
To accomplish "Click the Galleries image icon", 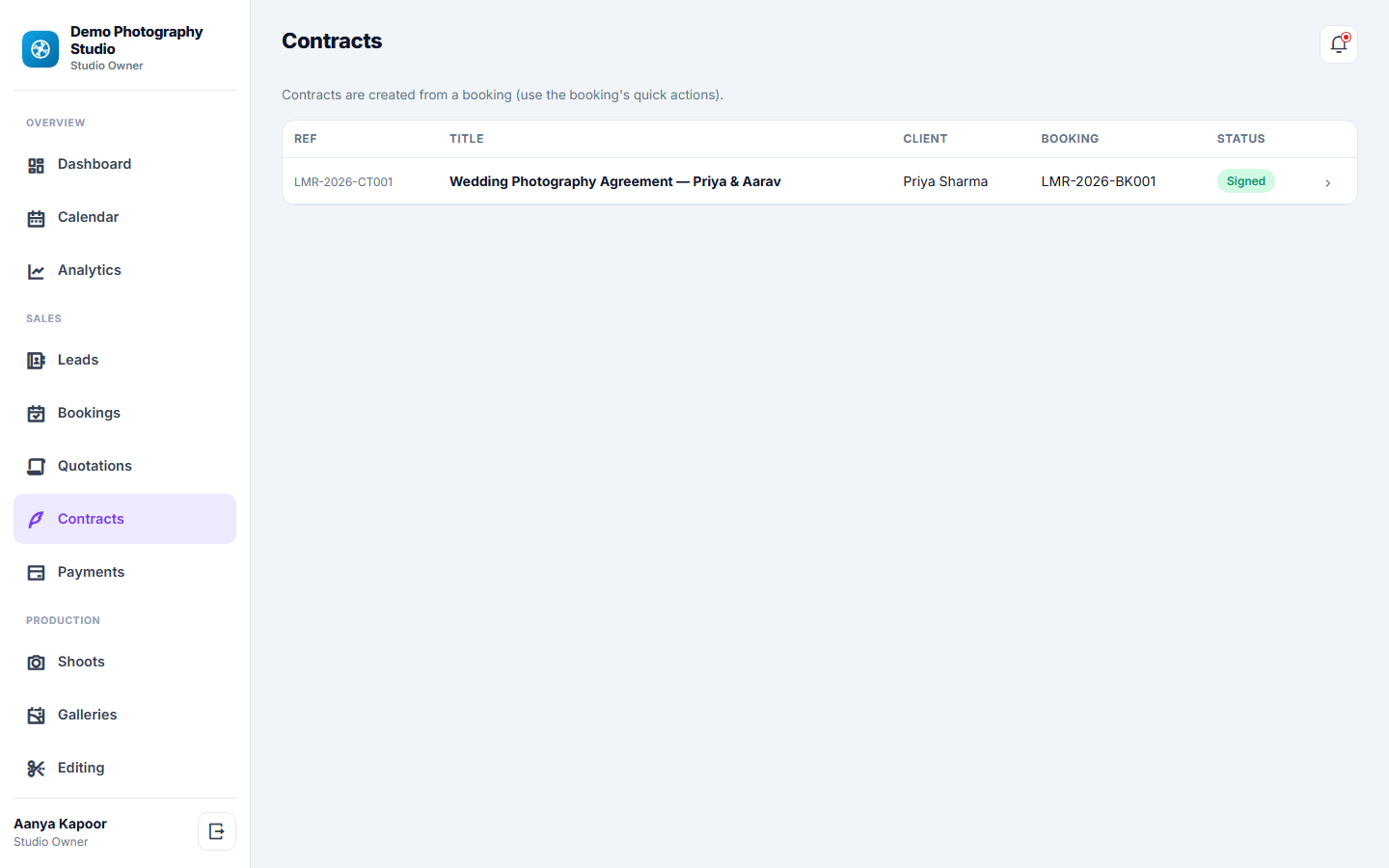I will pos(36,716).
